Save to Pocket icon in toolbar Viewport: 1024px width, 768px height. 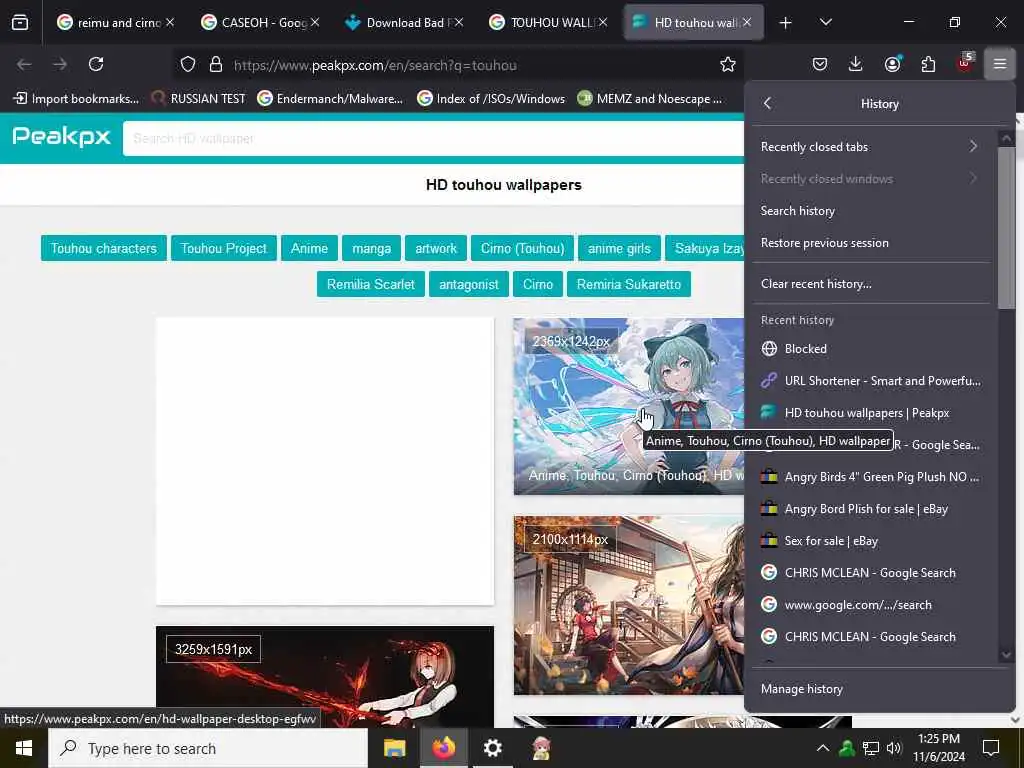[x=820, y=64]
